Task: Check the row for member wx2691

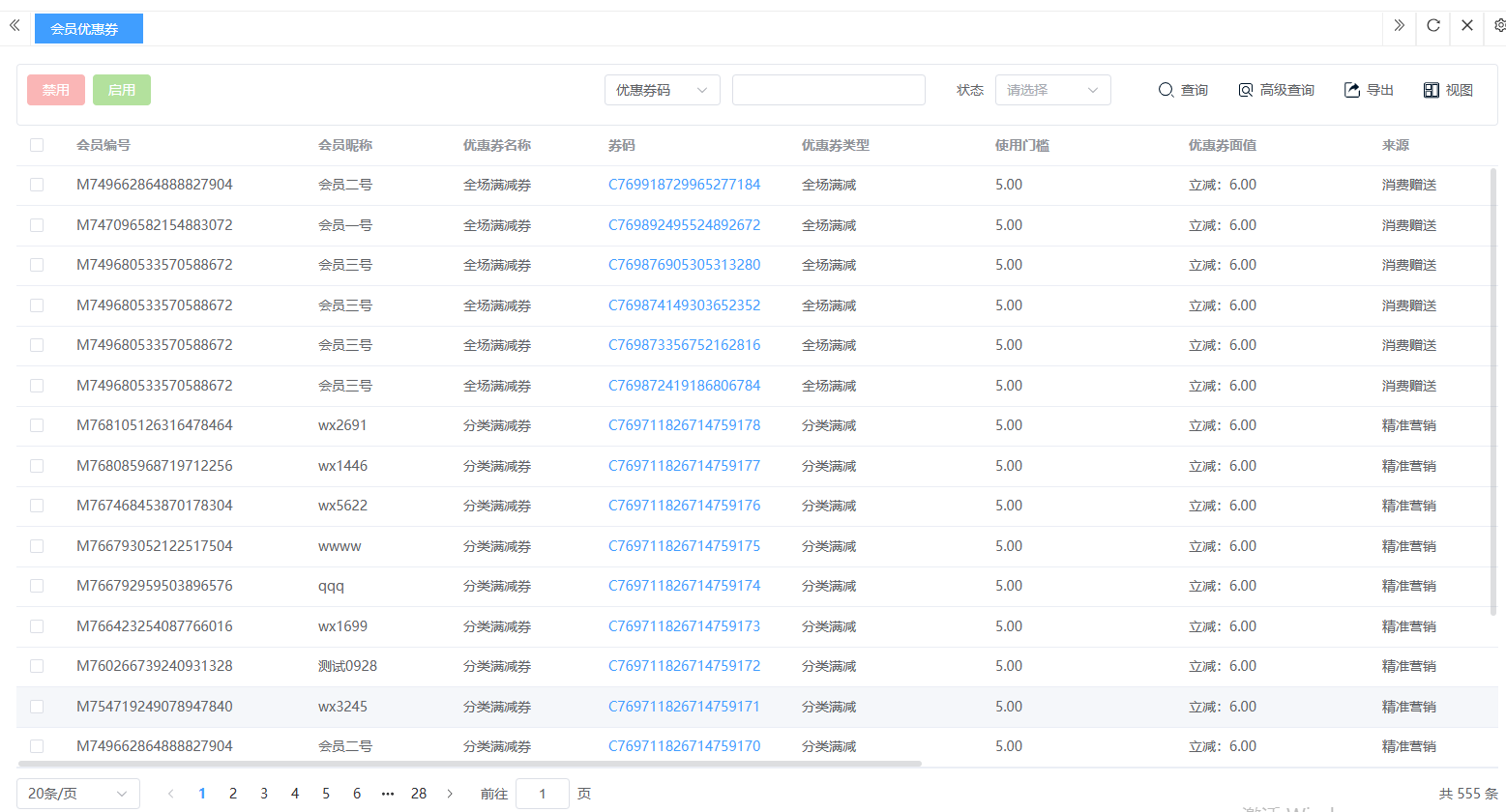Action: [x=37, y=425]
